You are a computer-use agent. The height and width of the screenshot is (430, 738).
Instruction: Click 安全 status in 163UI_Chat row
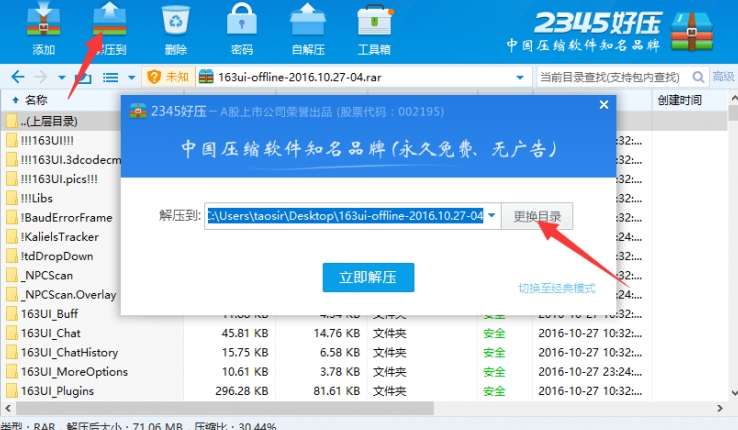(494, 334)
